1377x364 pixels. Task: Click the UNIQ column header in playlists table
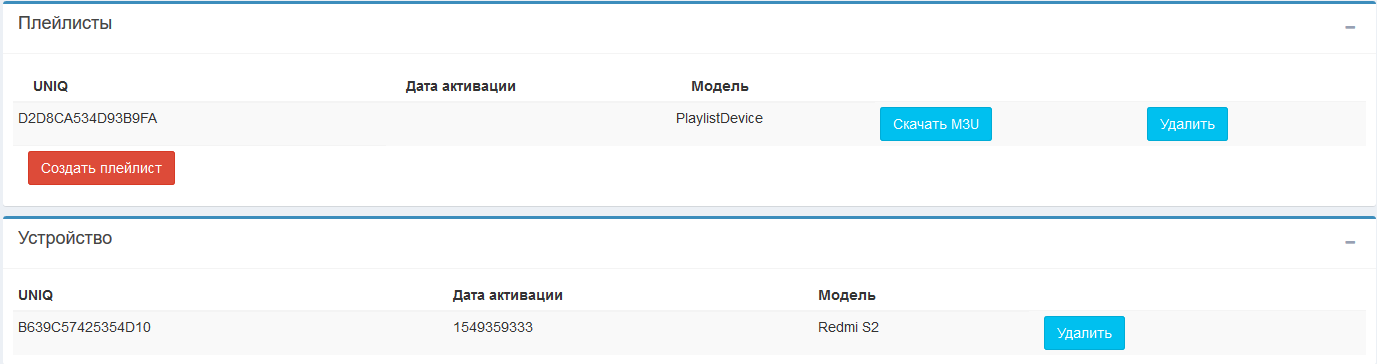click(x=50, y=86)
